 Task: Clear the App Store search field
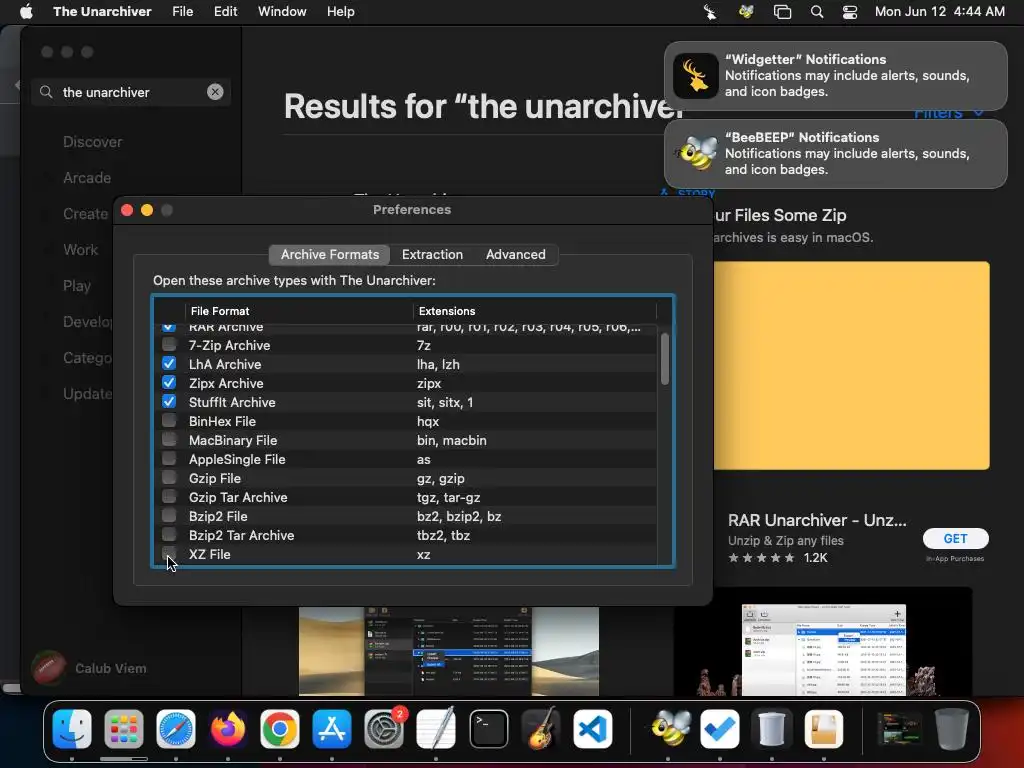pos(215,92)
